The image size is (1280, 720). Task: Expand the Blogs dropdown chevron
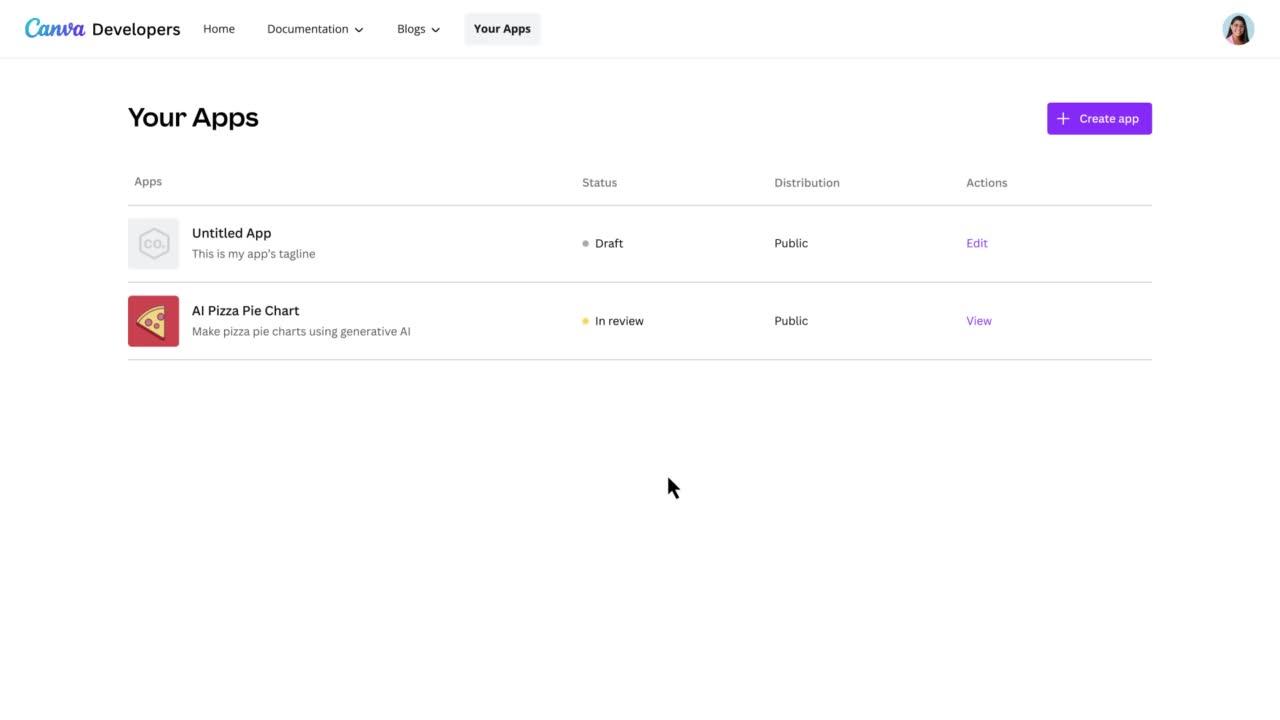[x=435, y=30]
